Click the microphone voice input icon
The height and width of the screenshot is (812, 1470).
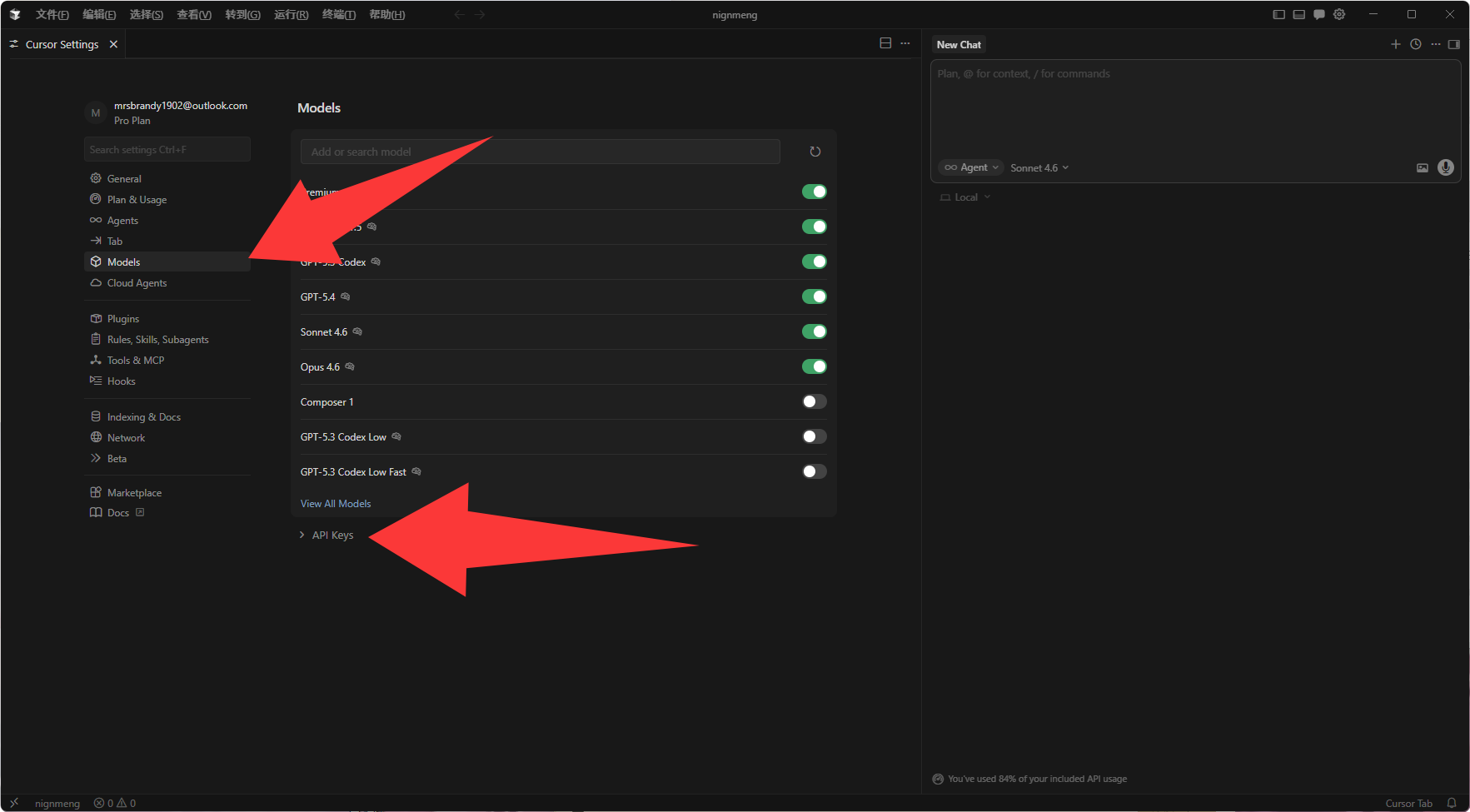click(x=1446, y=167)
